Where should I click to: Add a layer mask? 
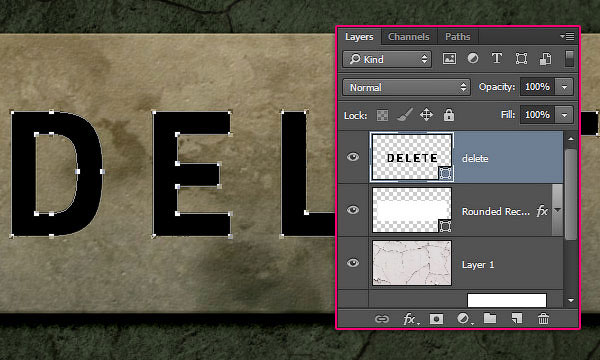[436, 319]
